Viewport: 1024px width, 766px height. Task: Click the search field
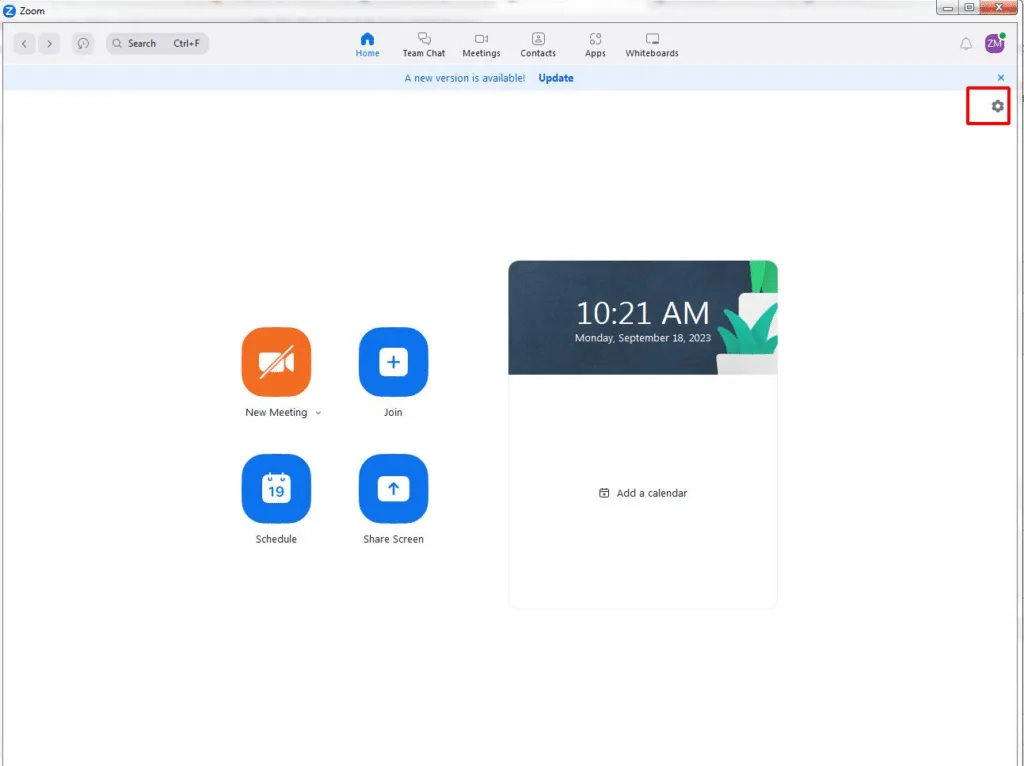(150, 43)
